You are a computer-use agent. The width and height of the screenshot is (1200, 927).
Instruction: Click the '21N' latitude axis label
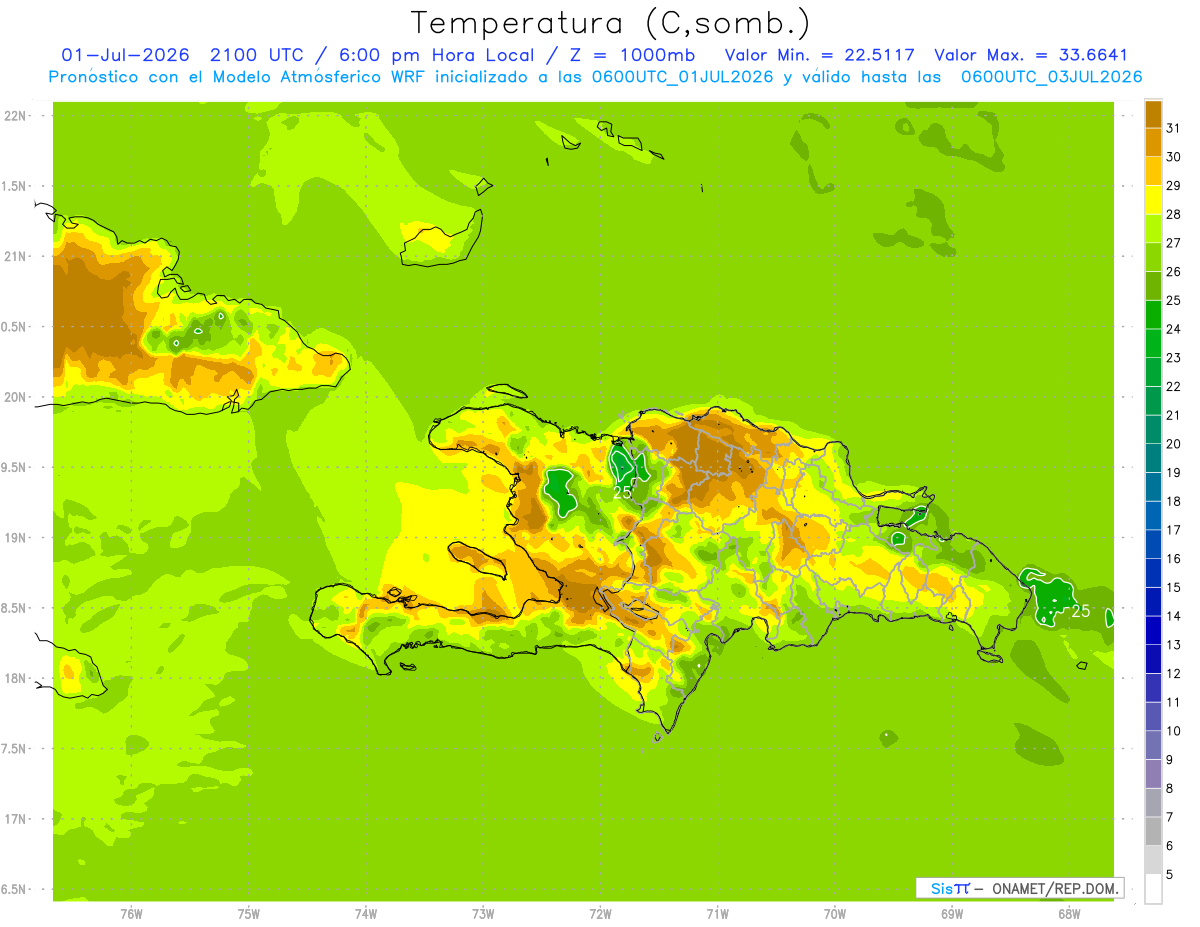coord(15,256)
